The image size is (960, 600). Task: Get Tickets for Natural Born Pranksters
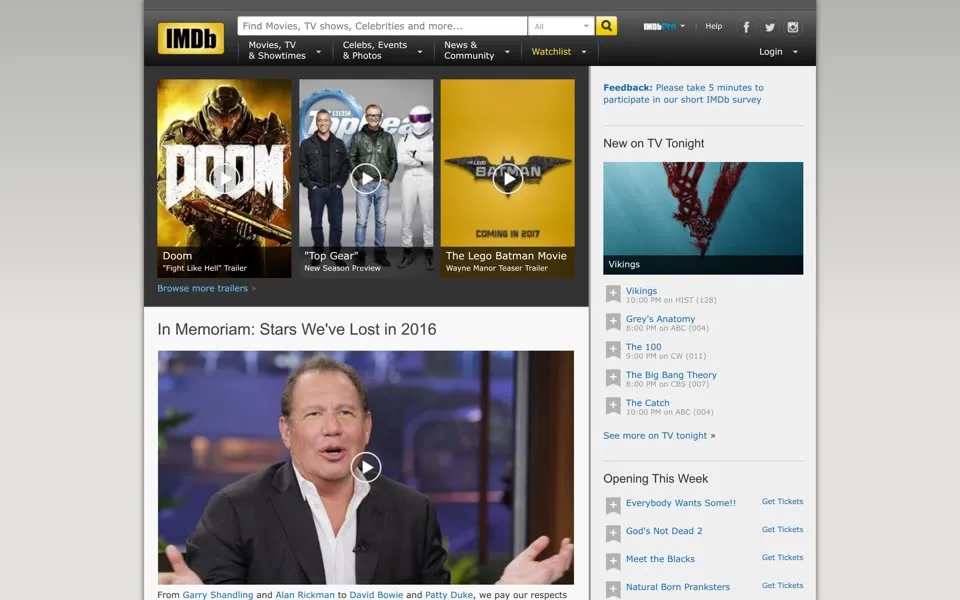(x=782, y=586)
